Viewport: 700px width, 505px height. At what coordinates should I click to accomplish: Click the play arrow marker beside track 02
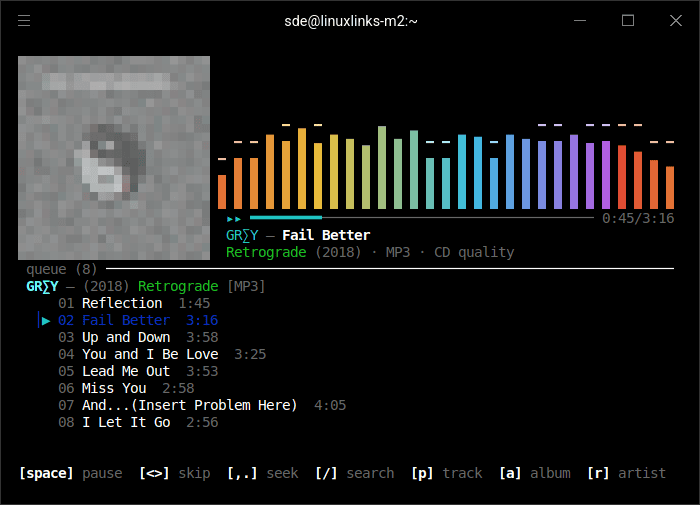46,321
